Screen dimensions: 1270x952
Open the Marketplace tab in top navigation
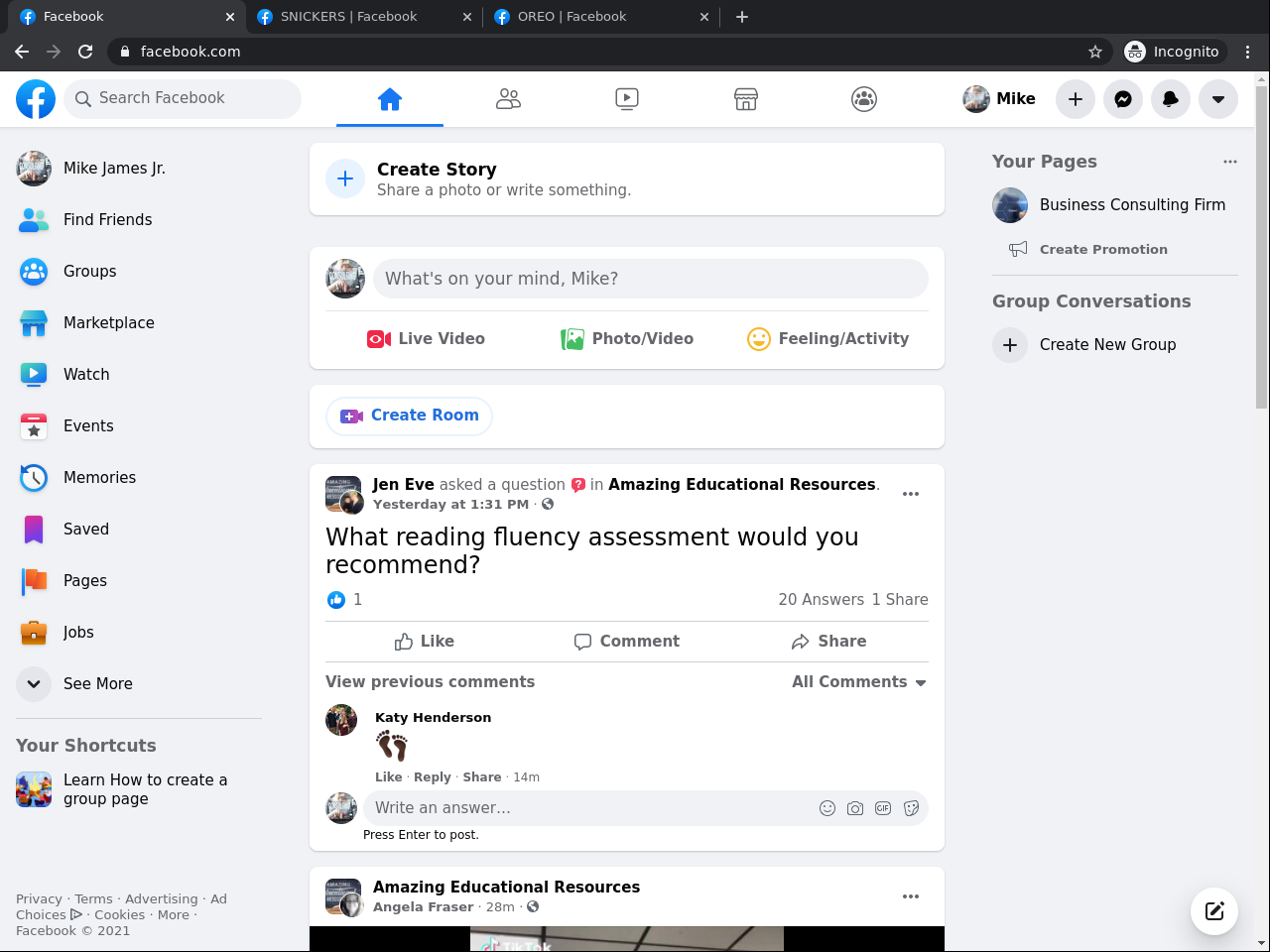tap(746, 99)
